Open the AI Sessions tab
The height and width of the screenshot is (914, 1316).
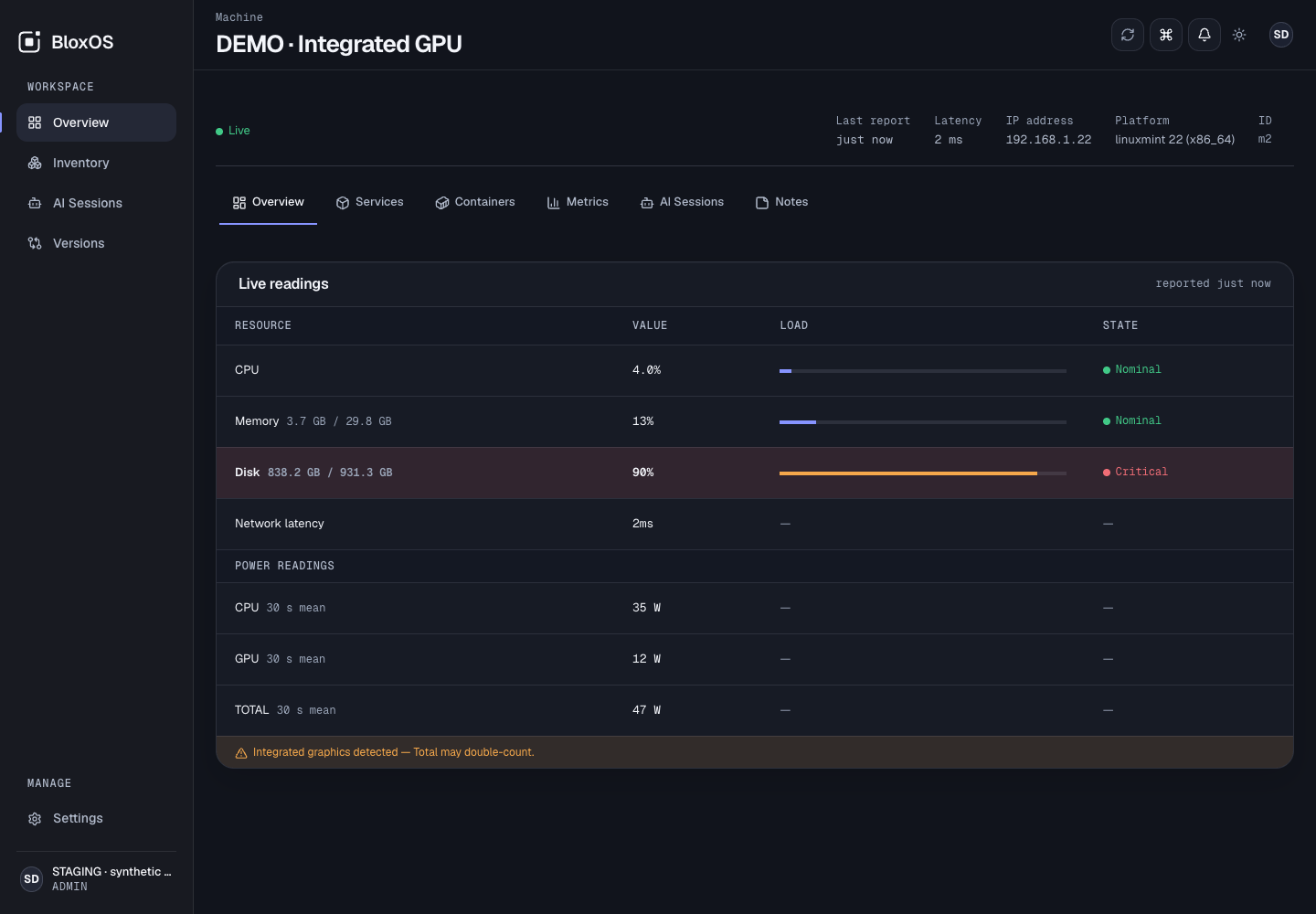point(683,202)
